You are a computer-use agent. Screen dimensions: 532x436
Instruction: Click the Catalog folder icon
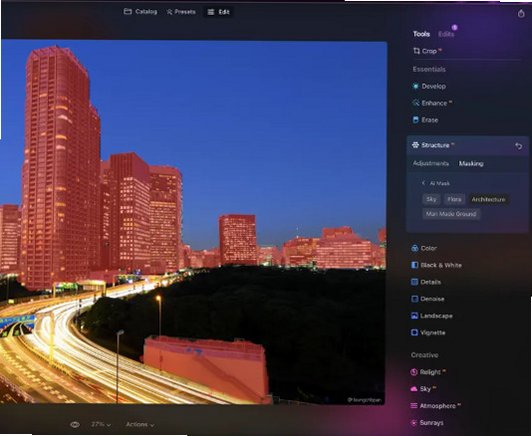128,12
